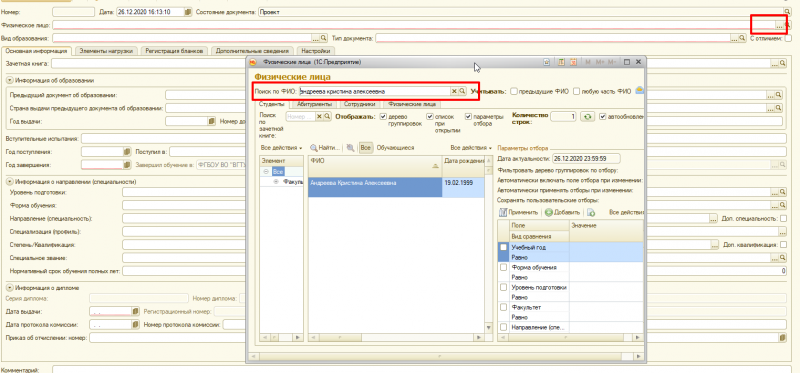Open picker for Год поступления field
Screen dimensions: 800x373
click(x=128, y=152)
